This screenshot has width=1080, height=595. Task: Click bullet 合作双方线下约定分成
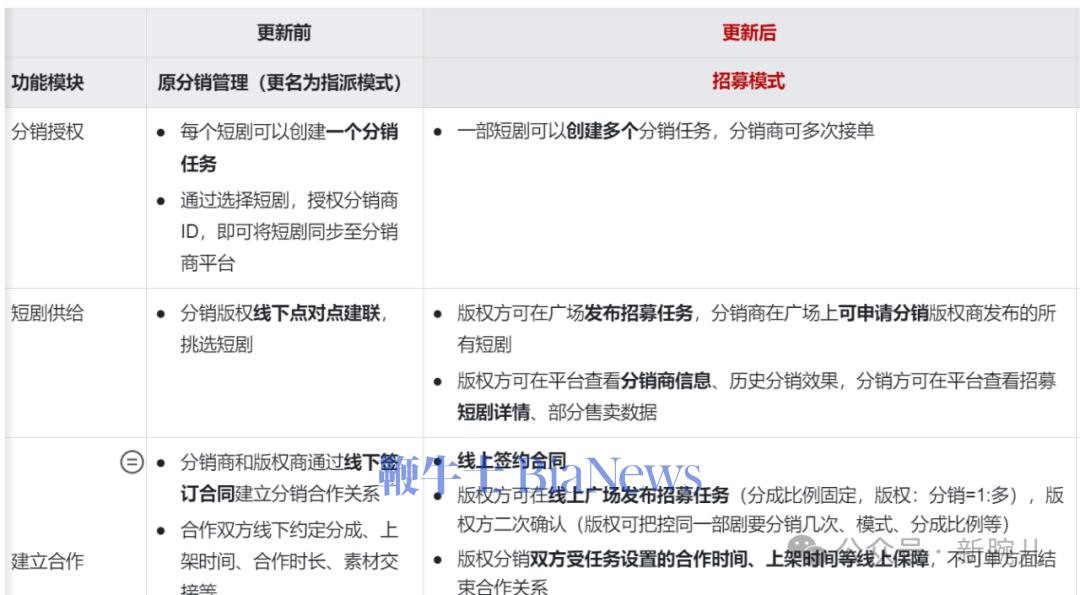(x=289, y=559)
